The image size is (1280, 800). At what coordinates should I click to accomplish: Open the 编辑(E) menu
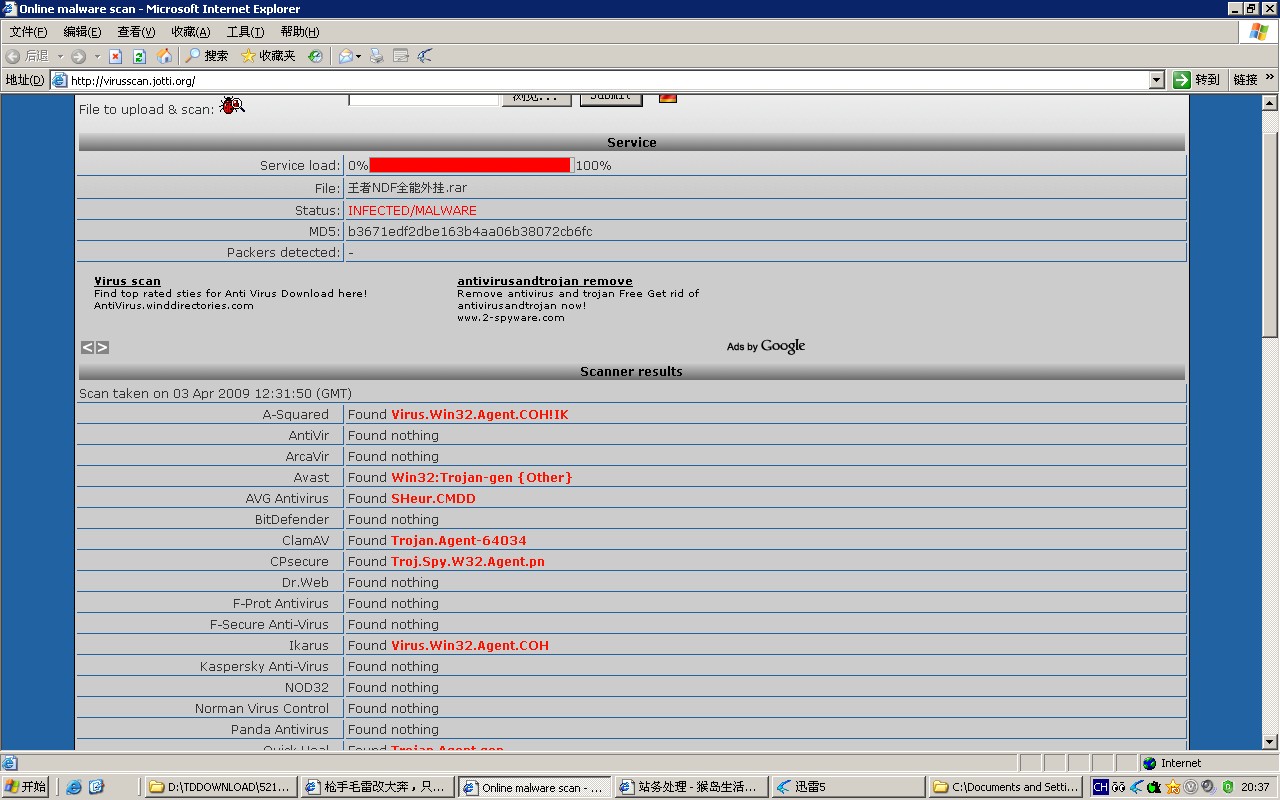pos(82,32)
